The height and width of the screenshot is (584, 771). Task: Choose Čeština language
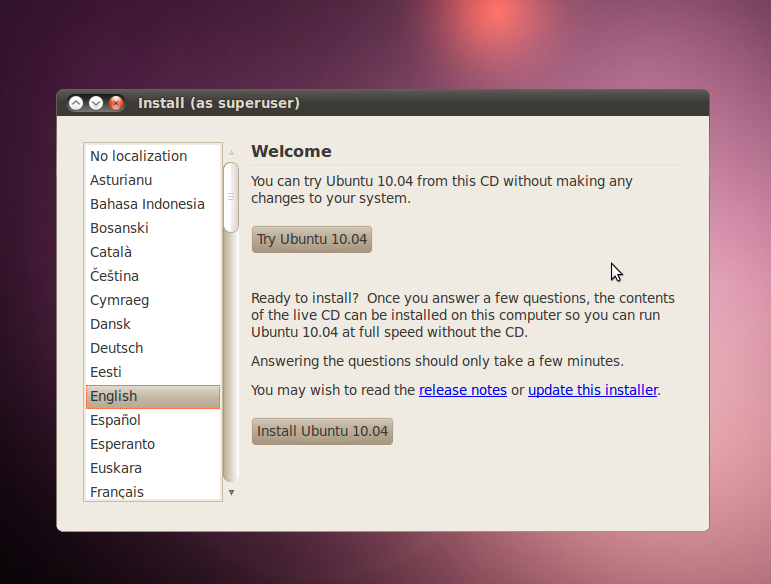[x=153, y=276]
